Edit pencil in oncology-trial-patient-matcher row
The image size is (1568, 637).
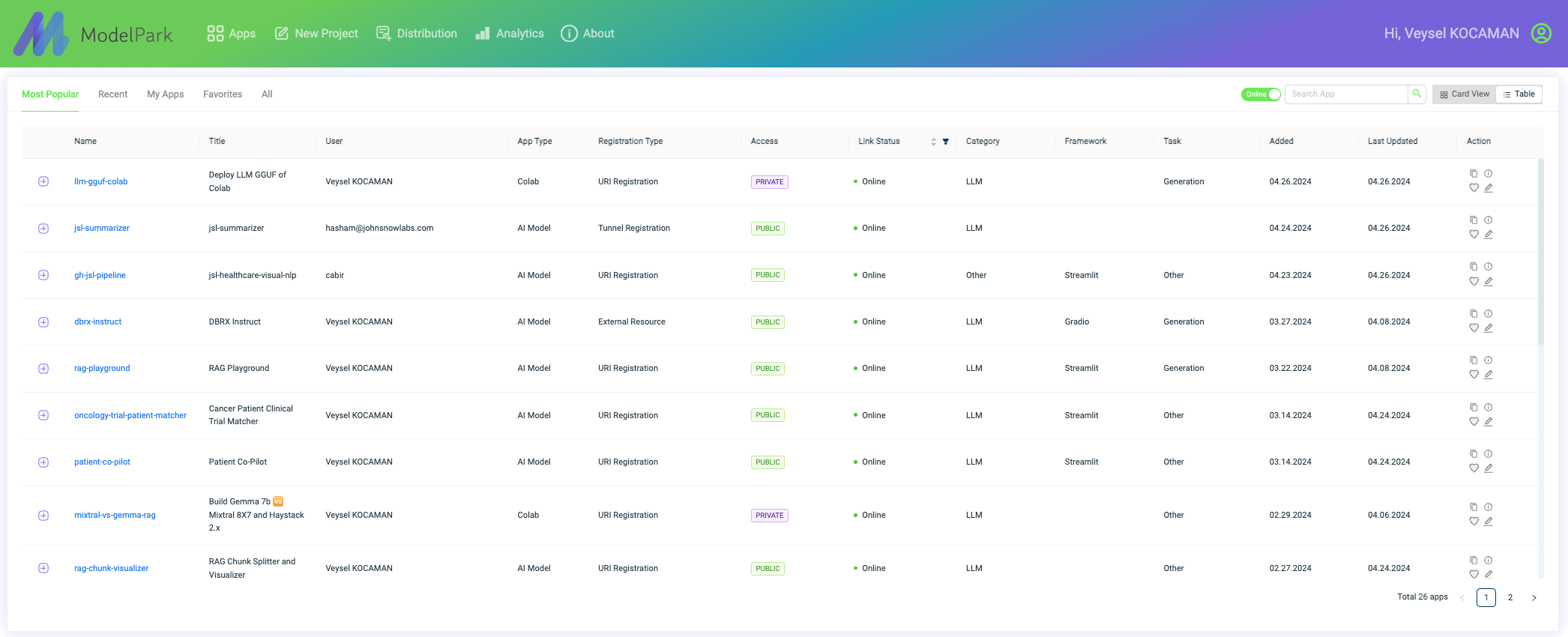(x=1489, y=422)
